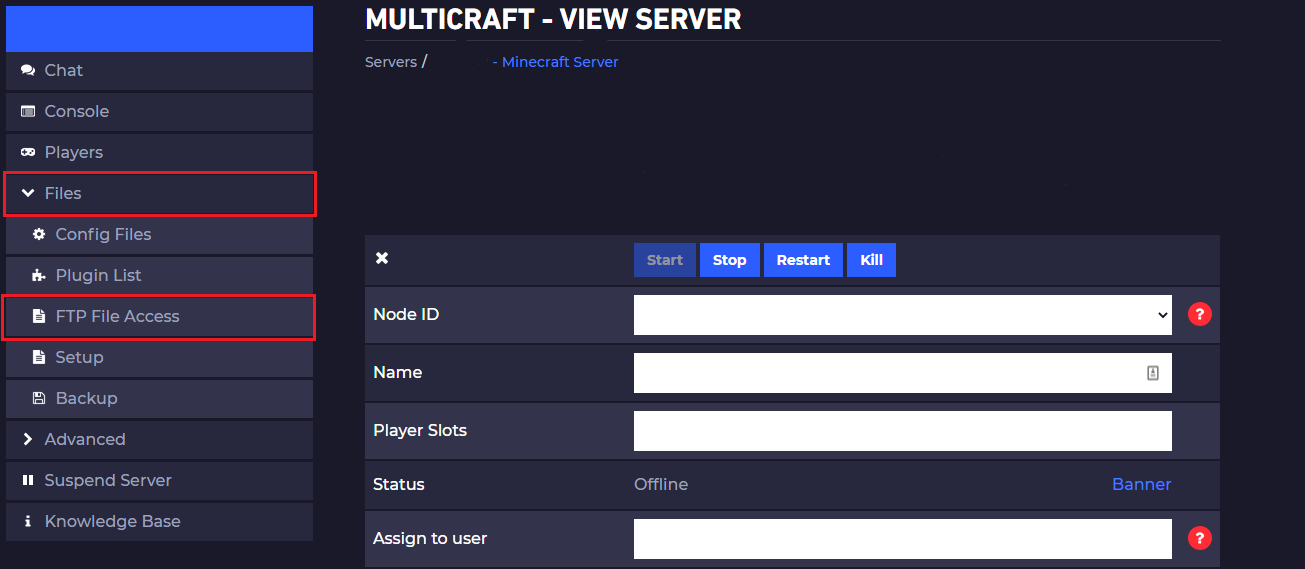Image resolution: width=1305 pixels, height=569 pixels.
Task: Click into the Player Slots input field
Action: (x=902, y=431)
